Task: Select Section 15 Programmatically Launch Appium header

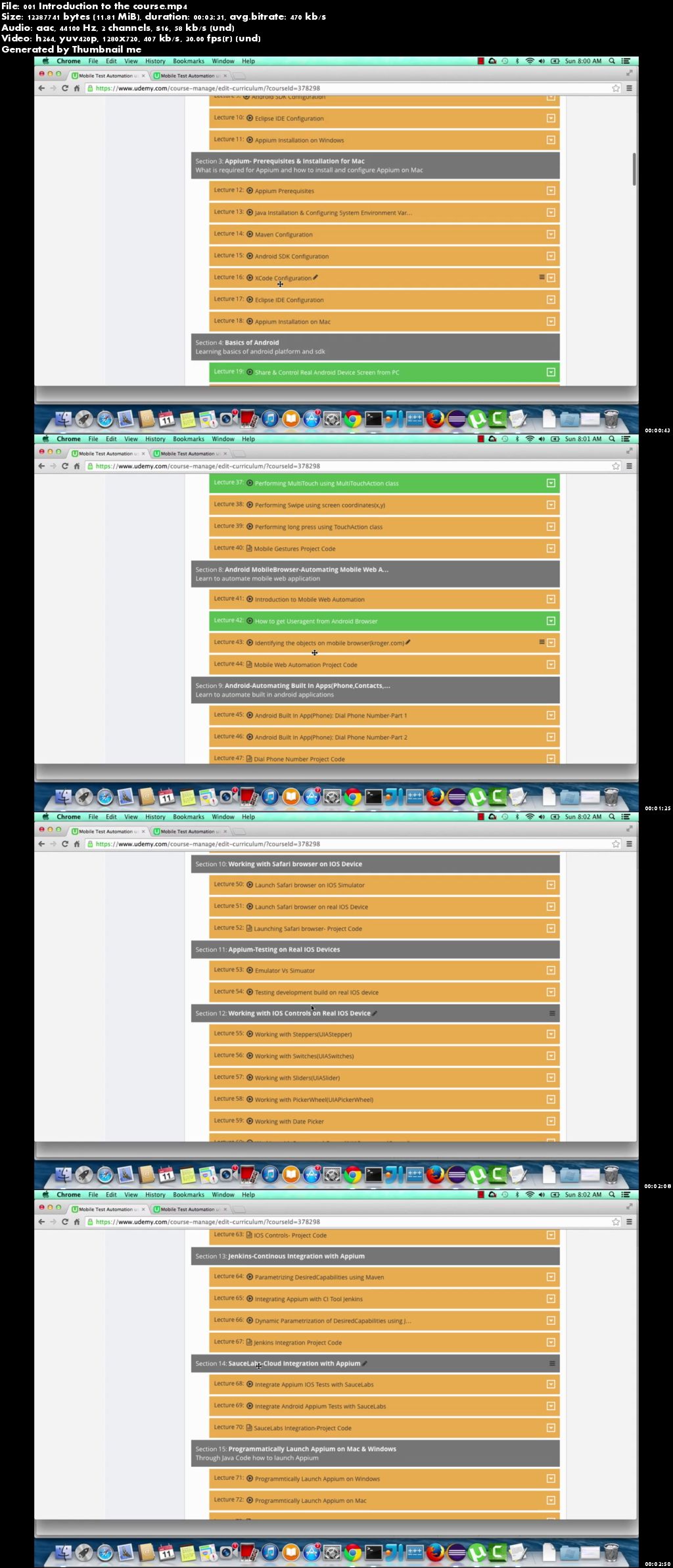Action: pos(375,1453)
